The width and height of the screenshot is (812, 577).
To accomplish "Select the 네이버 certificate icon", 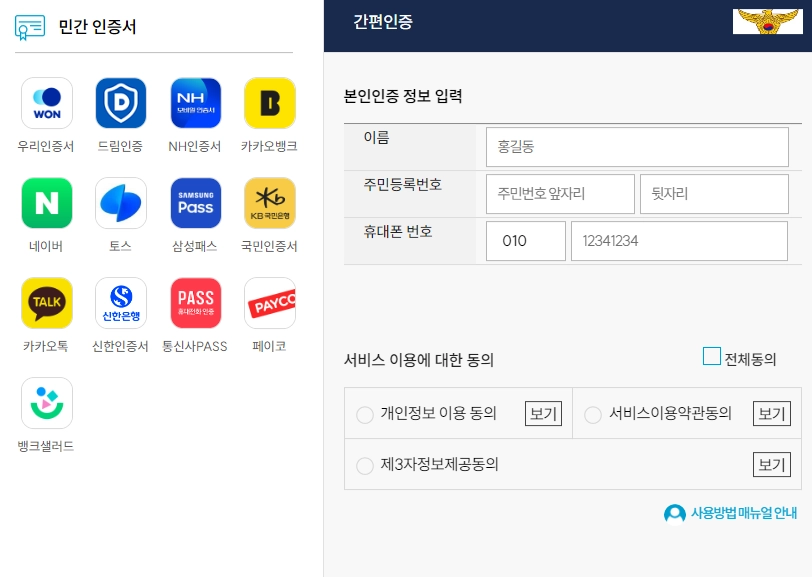I will 45,203.
